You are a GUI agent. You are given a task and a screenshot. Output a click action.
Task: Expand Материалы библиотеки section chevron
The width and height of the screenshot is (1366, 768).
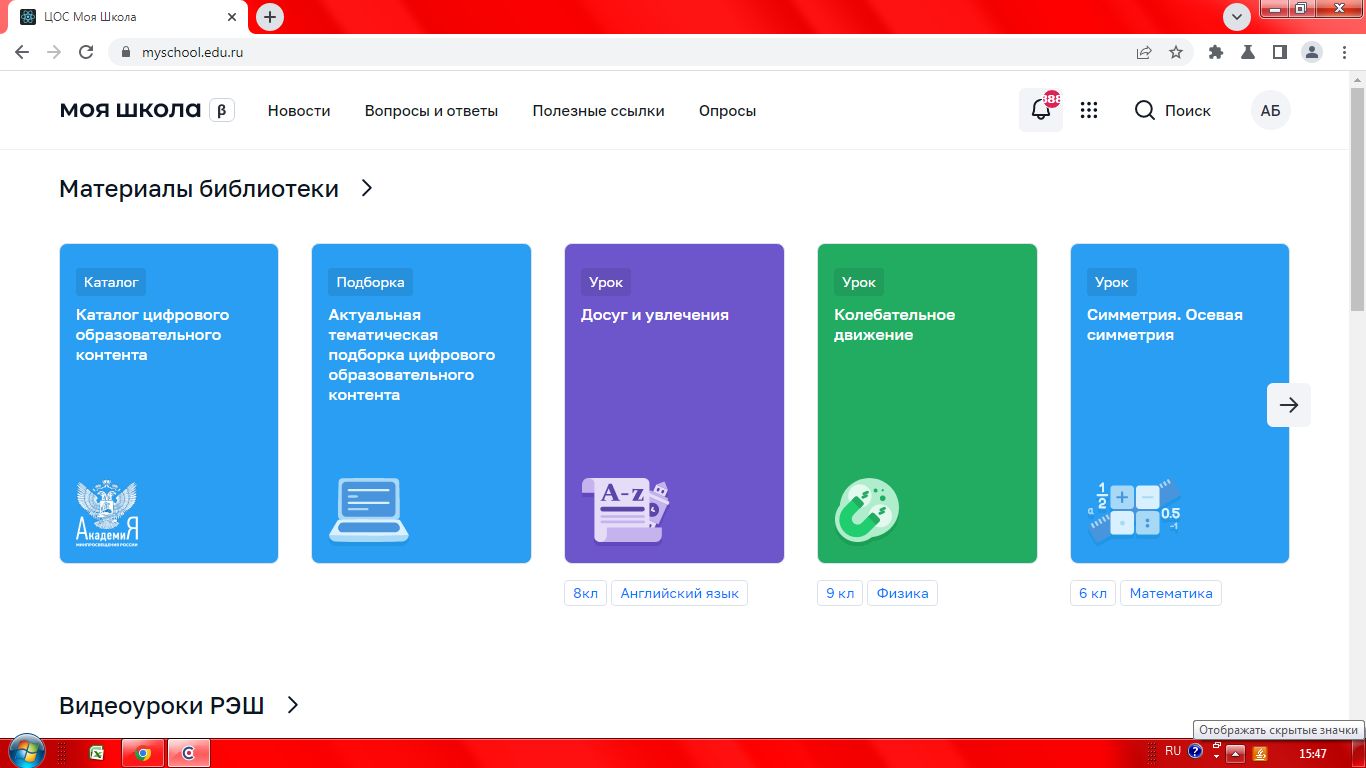(367, 188)
